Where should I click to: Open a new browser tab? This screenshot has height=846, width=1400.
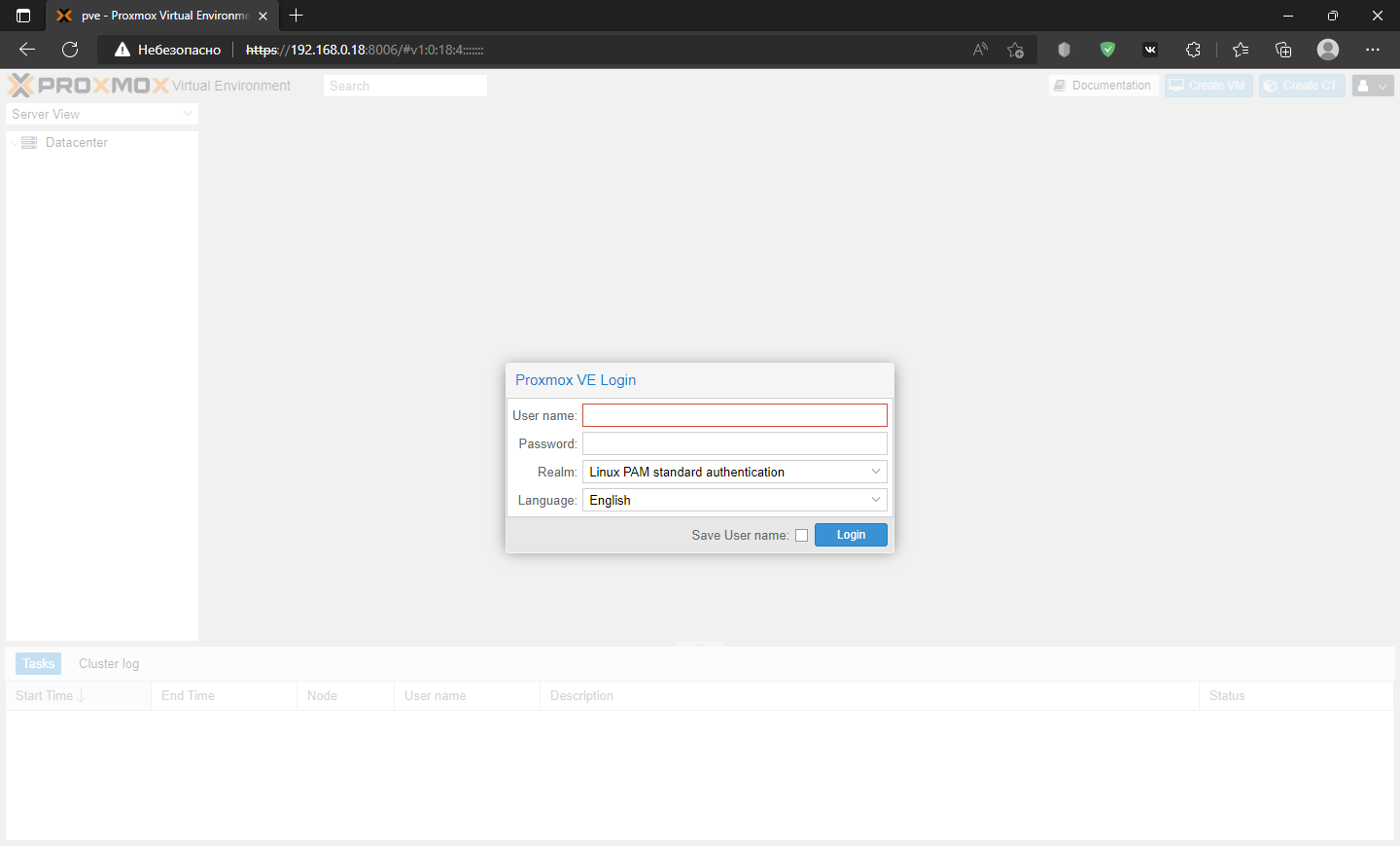[297, 16]
